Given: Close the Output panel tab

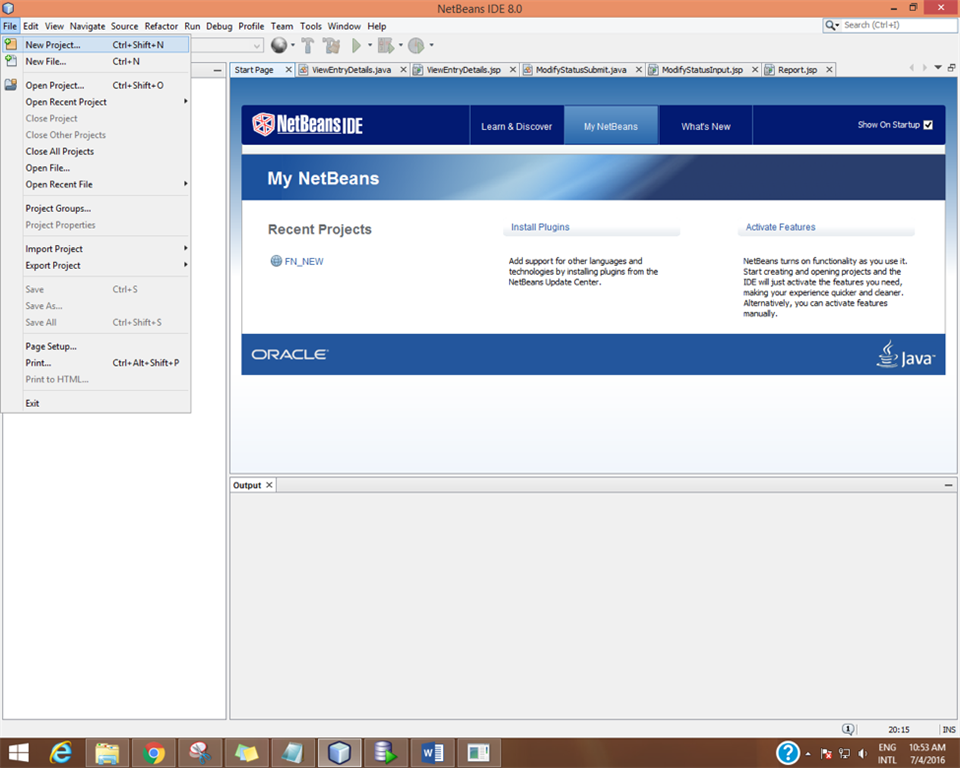Looking at the screenshot, I should (x=269, y=485).
